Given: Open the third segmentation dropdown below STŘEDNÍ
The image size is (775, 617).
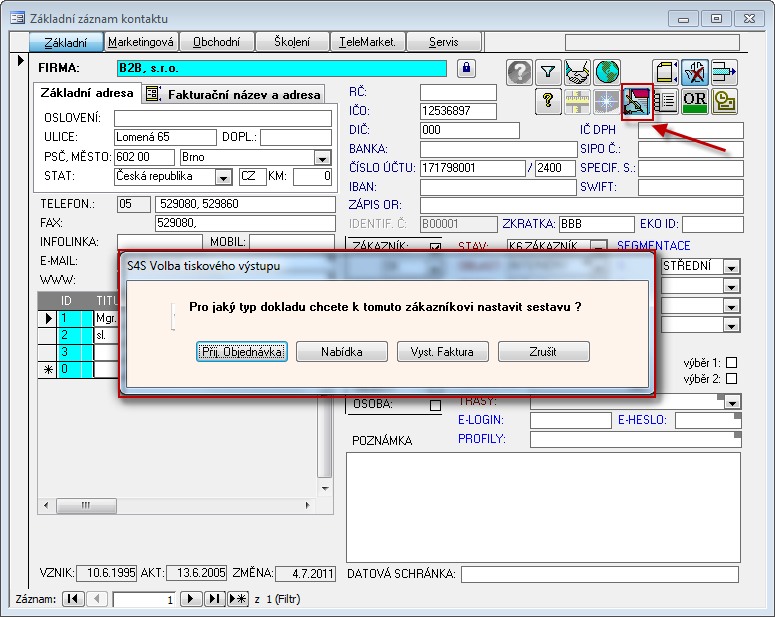Looking at the screenshot, I should click(x=731, y=306).
